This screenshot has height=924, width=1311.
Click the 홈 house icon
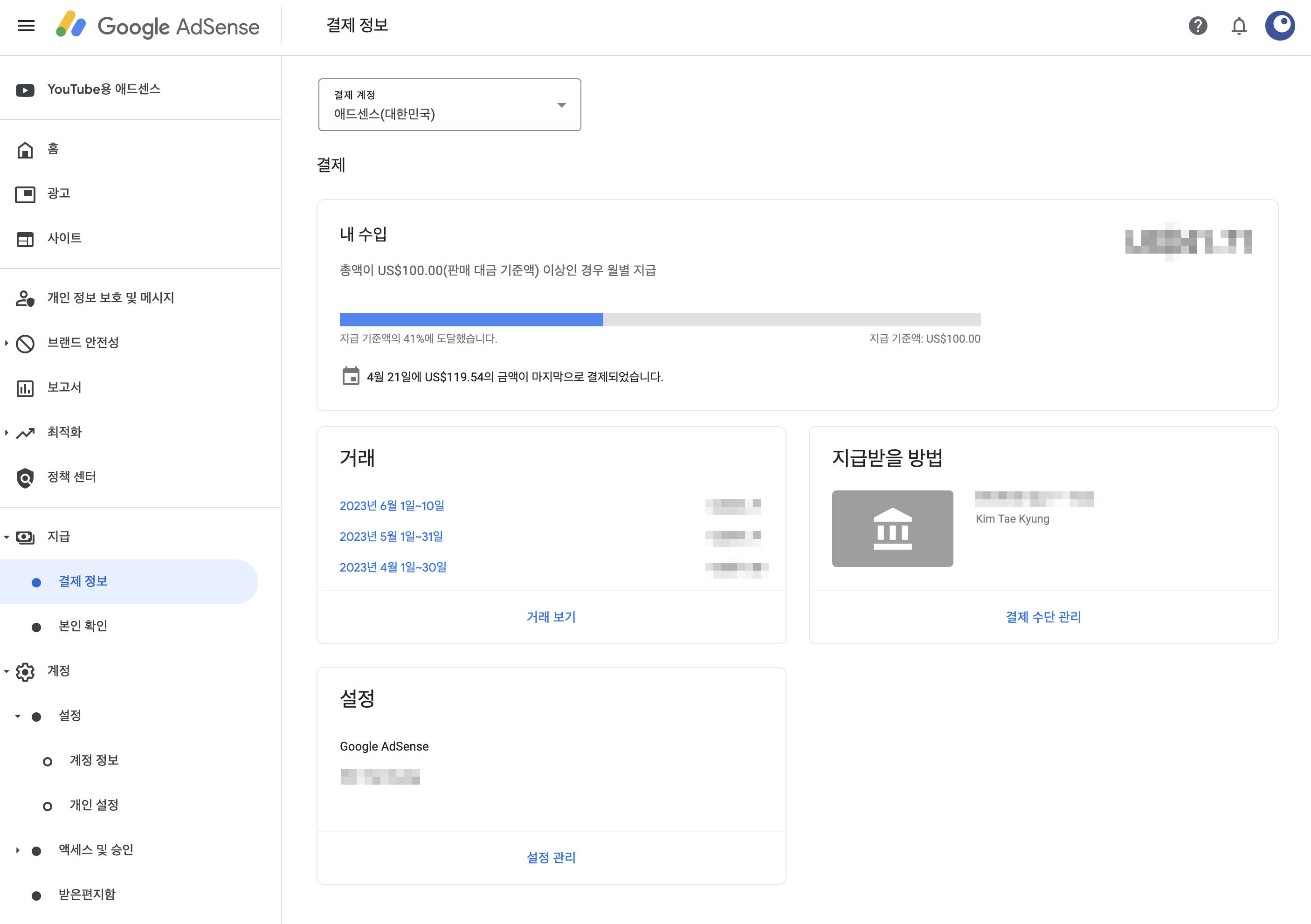tap(25, 150)
